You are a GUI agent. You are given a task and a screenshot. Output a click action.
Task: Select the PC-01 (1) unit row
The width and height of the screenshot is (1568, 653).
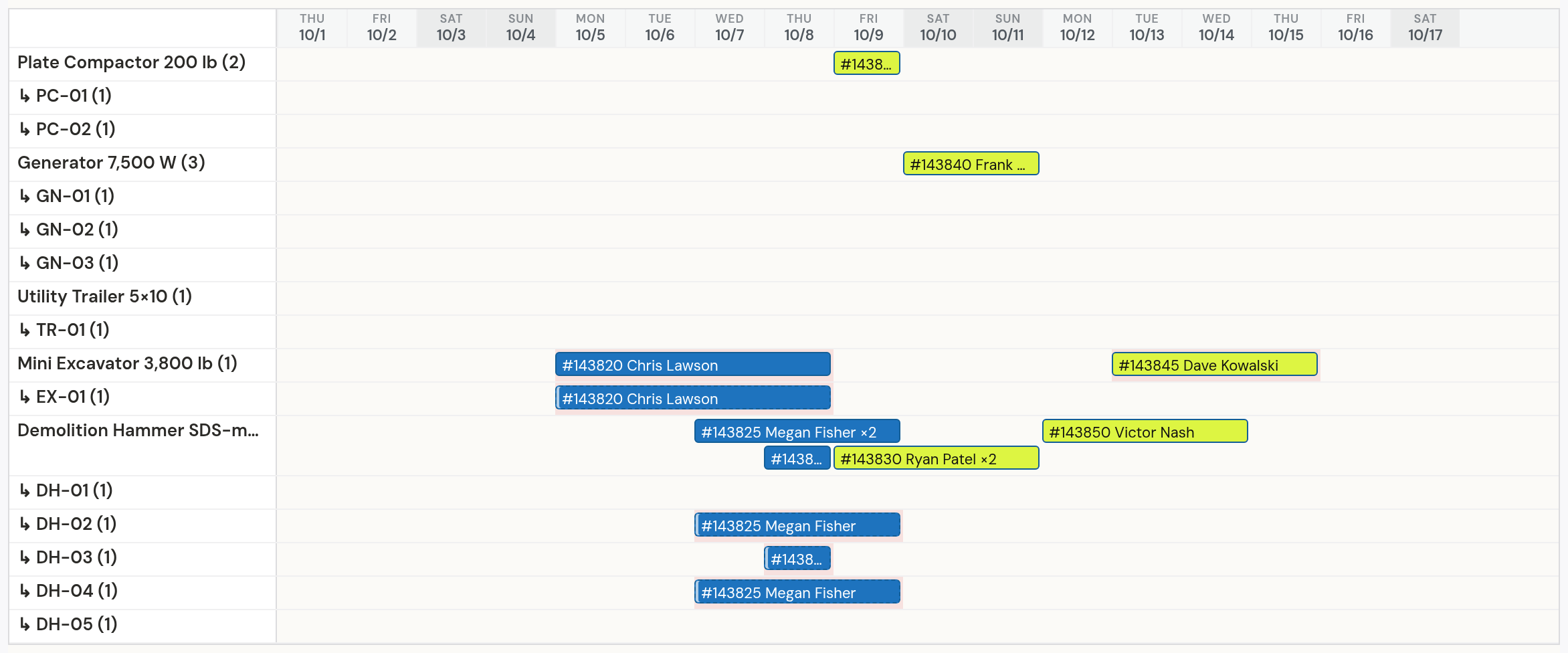coord(142,97)
